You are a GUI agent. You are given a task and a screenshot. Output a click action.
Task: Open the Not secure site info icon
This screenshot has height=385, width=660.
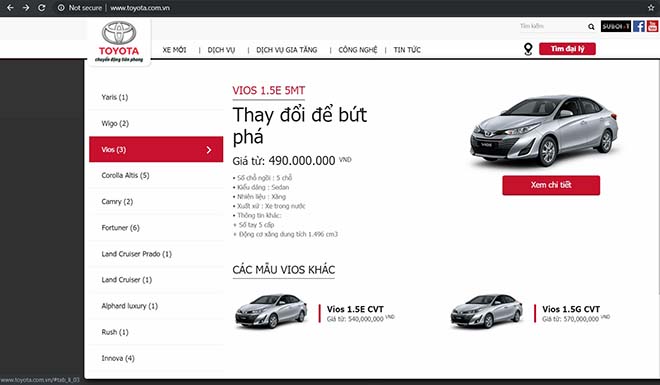61,8
